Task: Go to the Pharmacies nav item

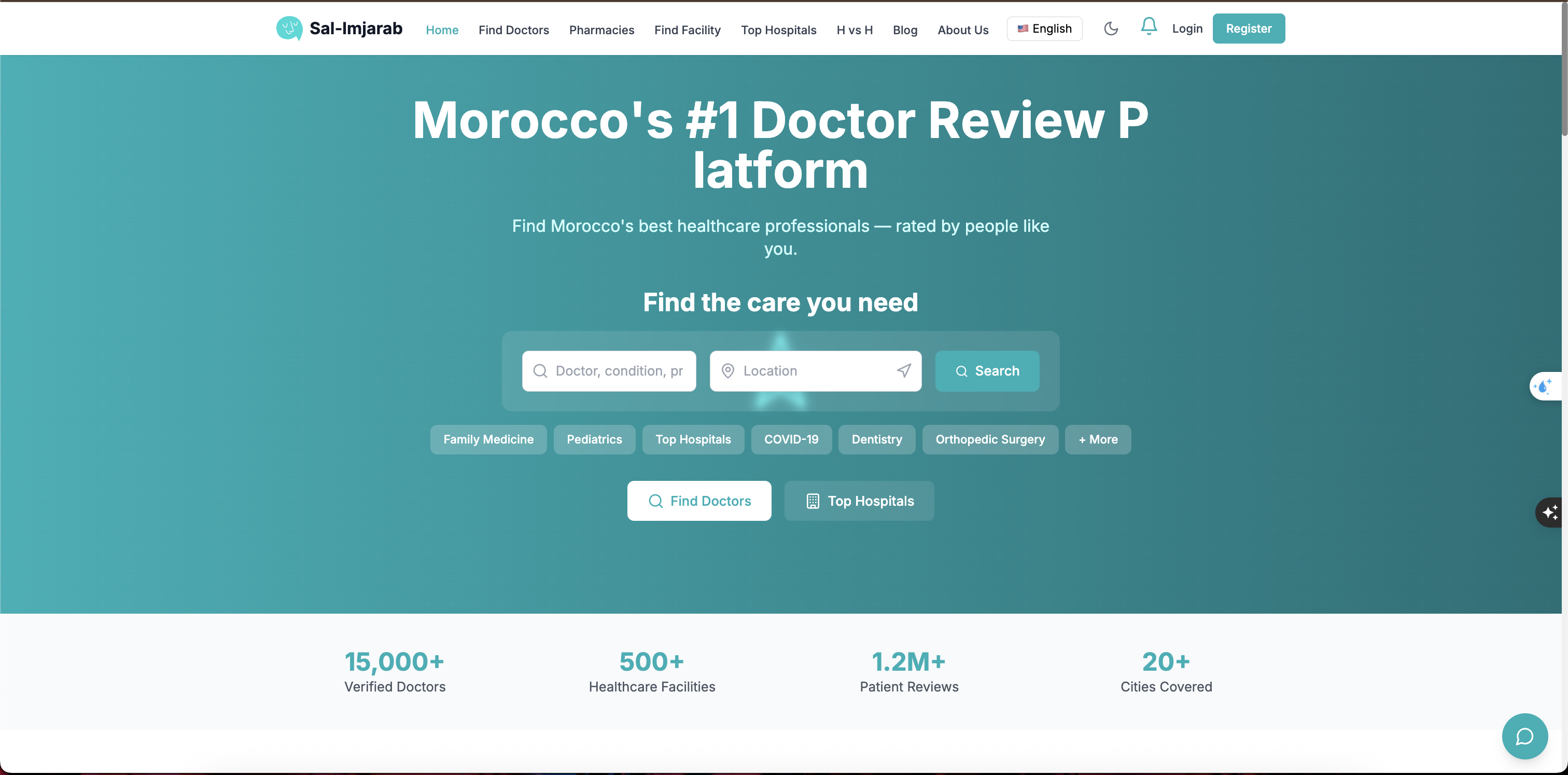Action: (x=601, y=30)
